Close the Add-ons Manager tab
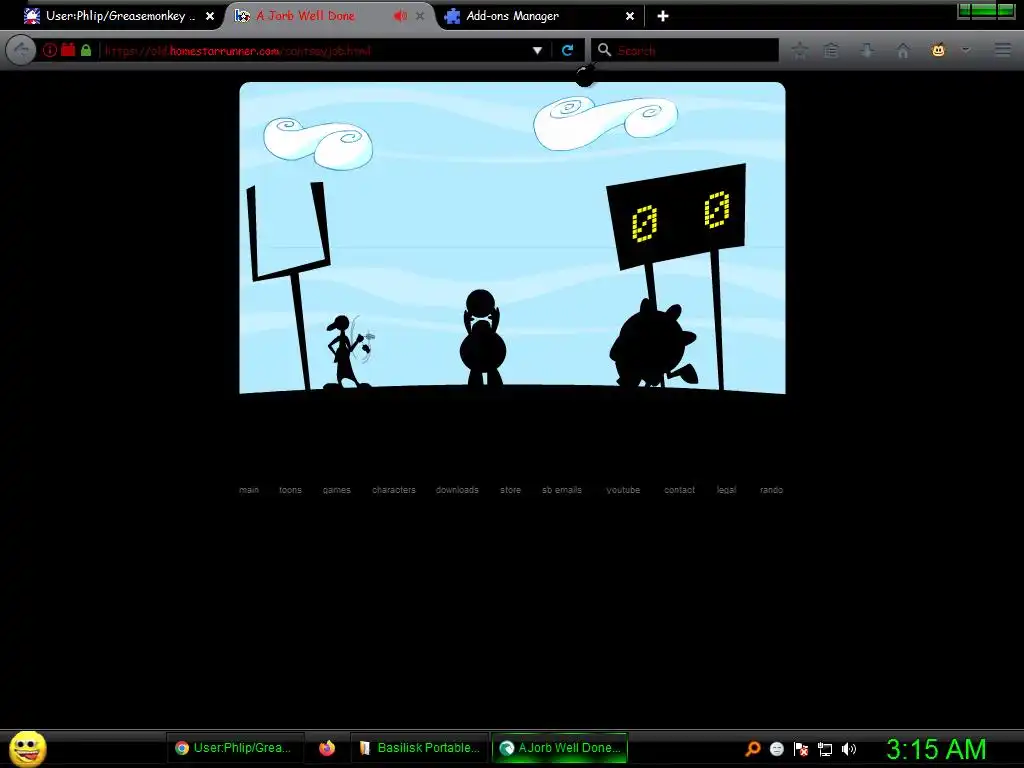The image size is (1024, 768). click(x=630, y=16)
